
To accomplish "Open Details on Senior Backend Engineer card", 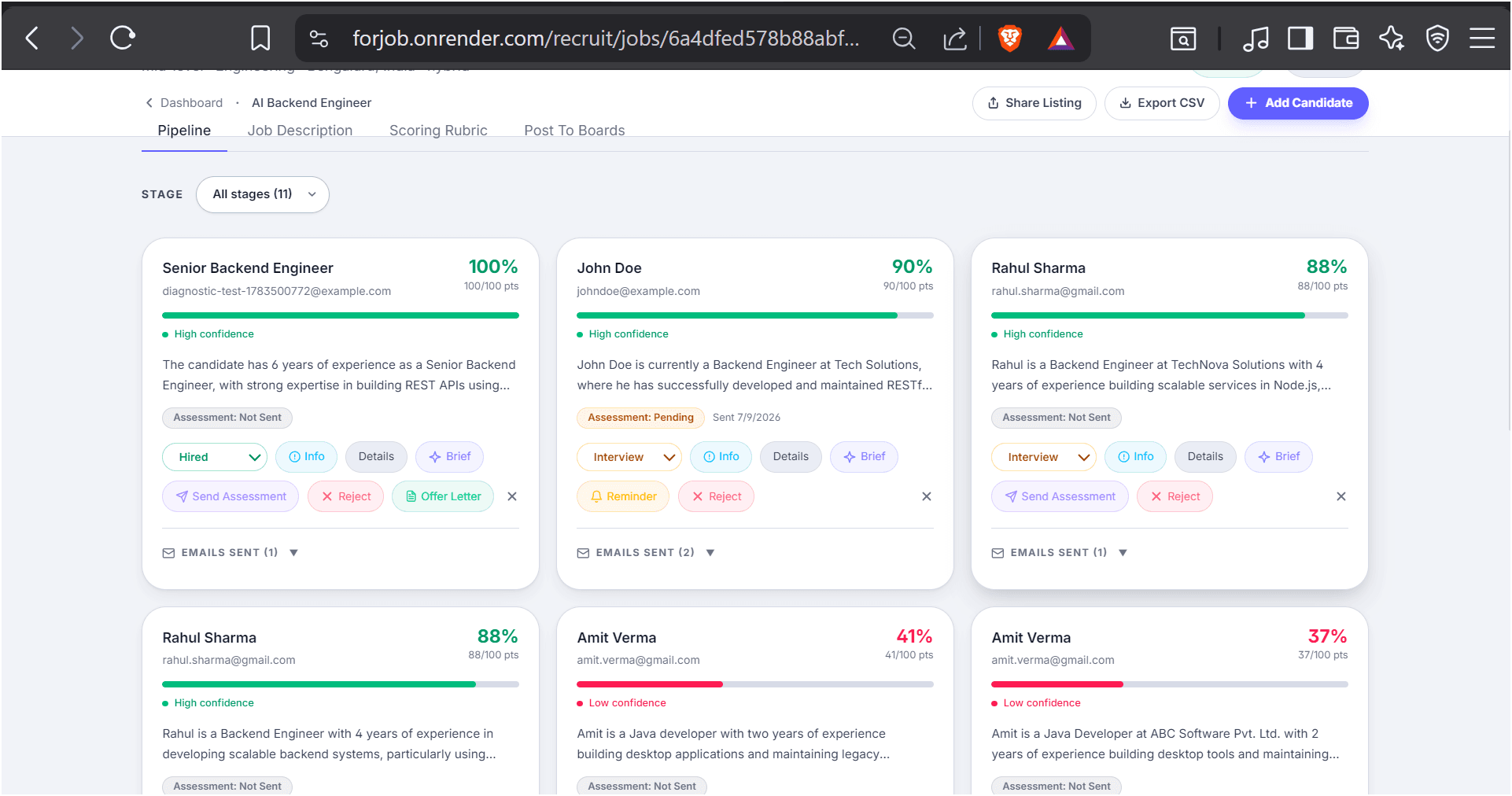I will (376, 457).
